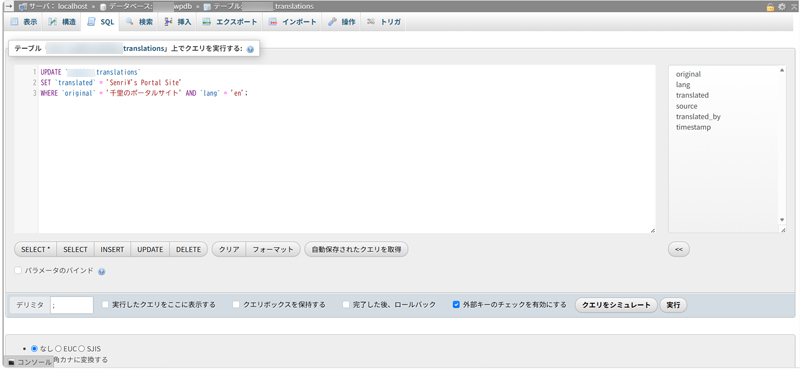Open the トリガ tab
Viewport: 800px width, 369px height.
point(384,22)
